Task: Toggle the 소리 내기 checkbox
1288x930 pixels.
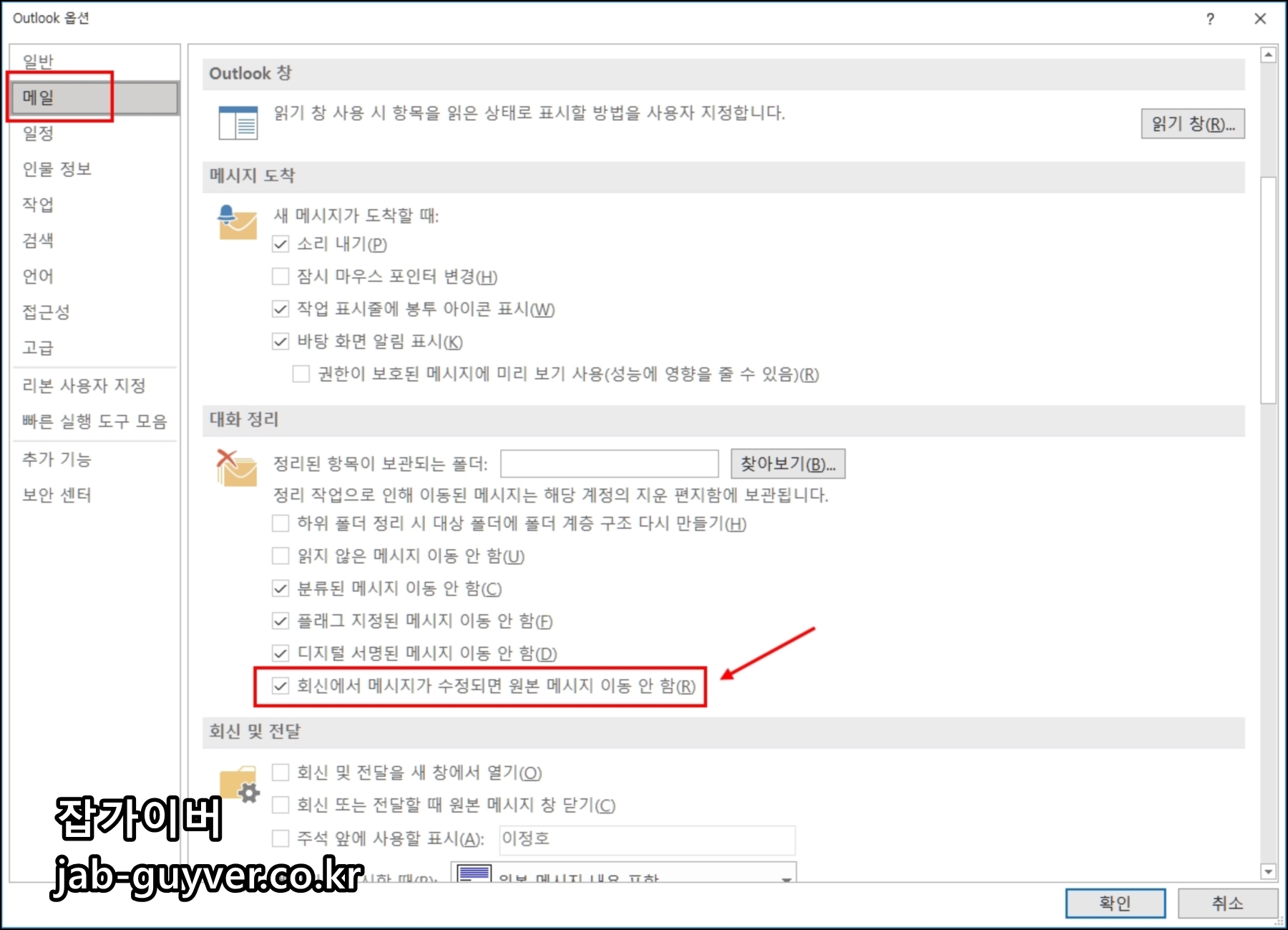Action: pos(280,245)
